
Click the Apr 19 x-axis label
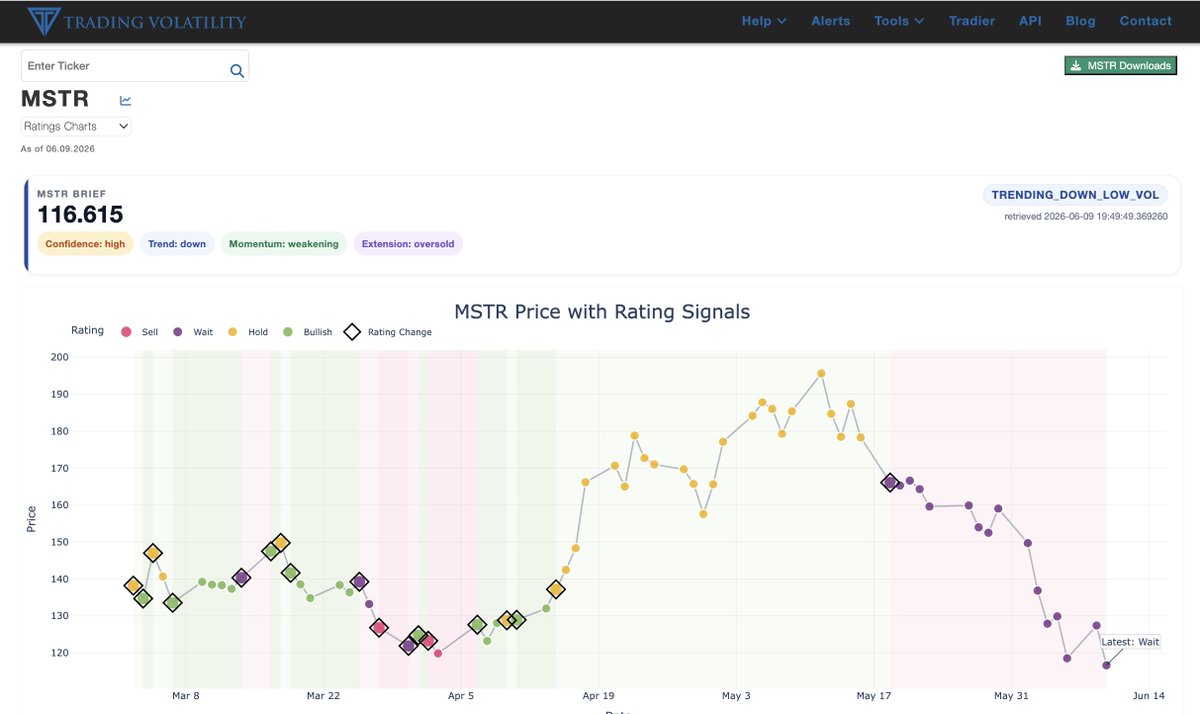[596, 695]
